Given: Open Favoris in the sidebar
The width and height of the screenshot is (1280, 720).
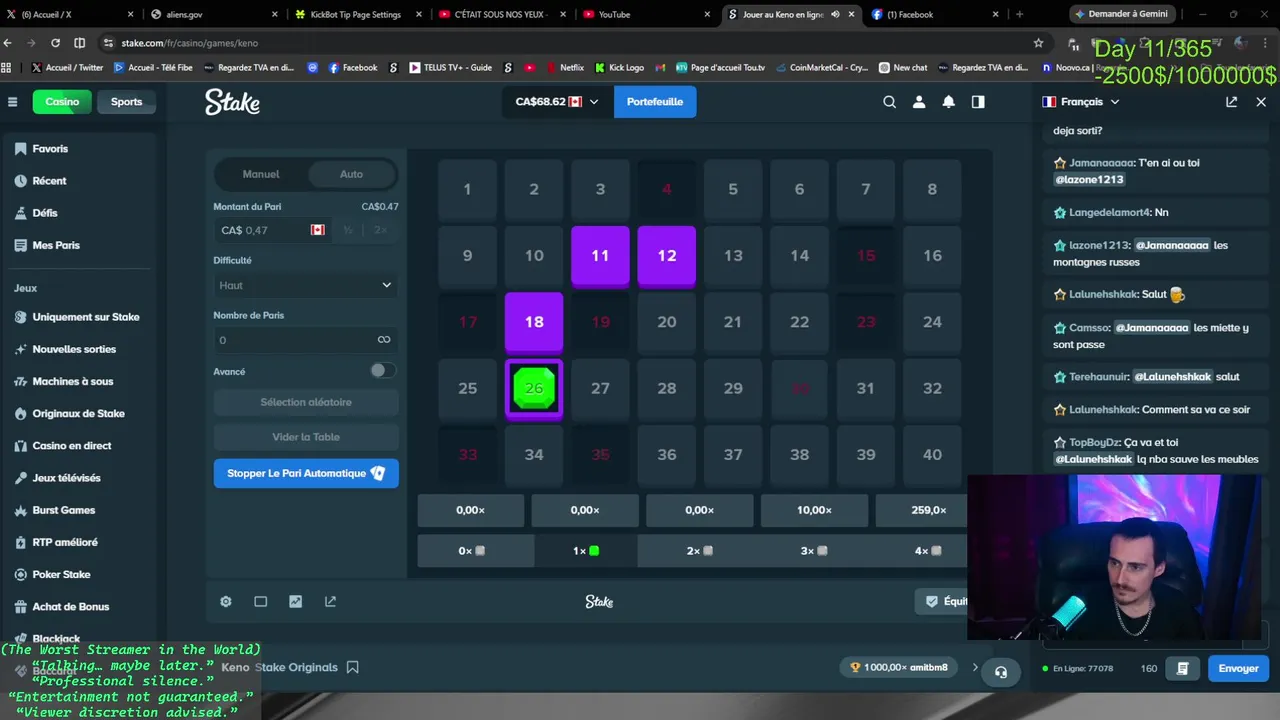Looking at the screenshot, I should [x=50, y=149].
